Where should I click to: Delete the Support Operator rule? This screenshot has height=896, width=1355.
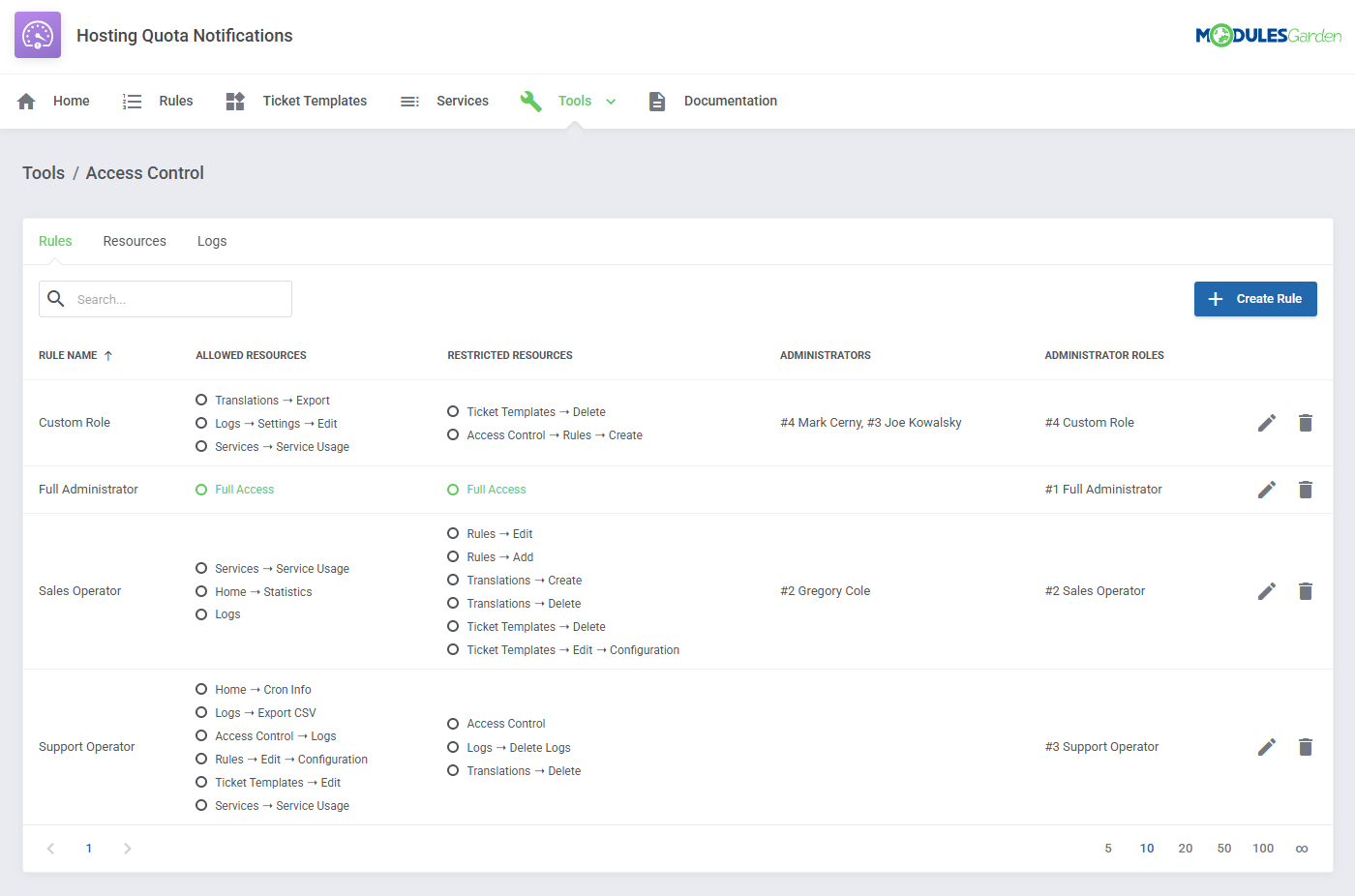[1305, 747]
